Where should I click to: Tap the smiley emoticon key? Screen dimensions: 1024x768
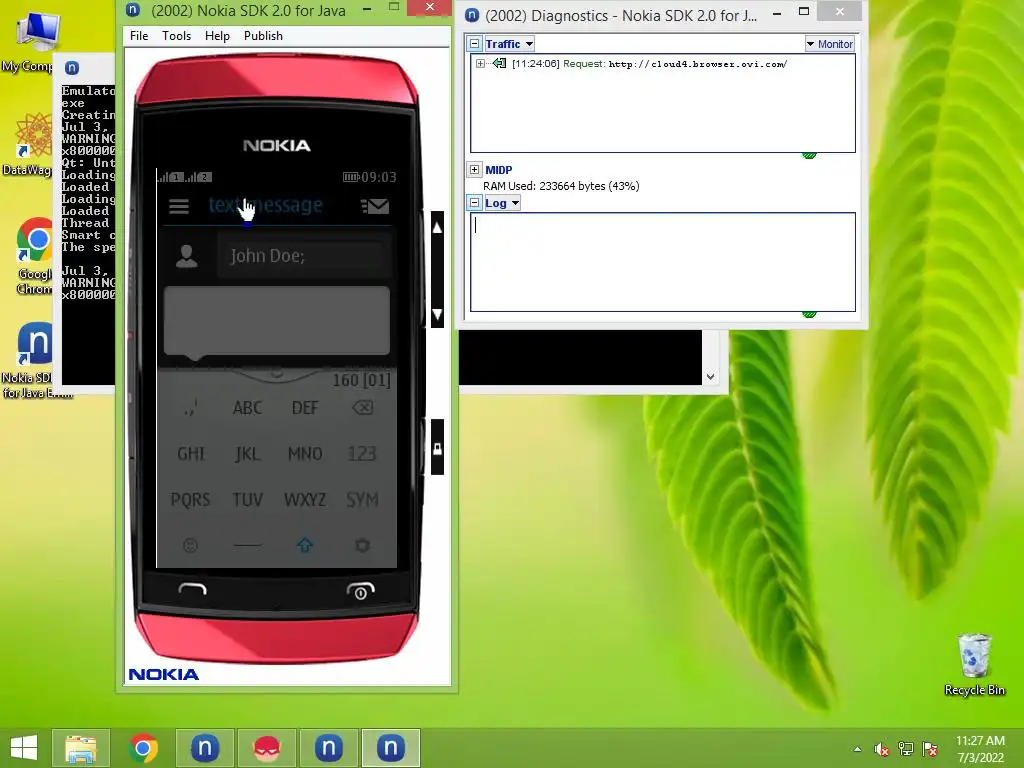pos(190,545)
